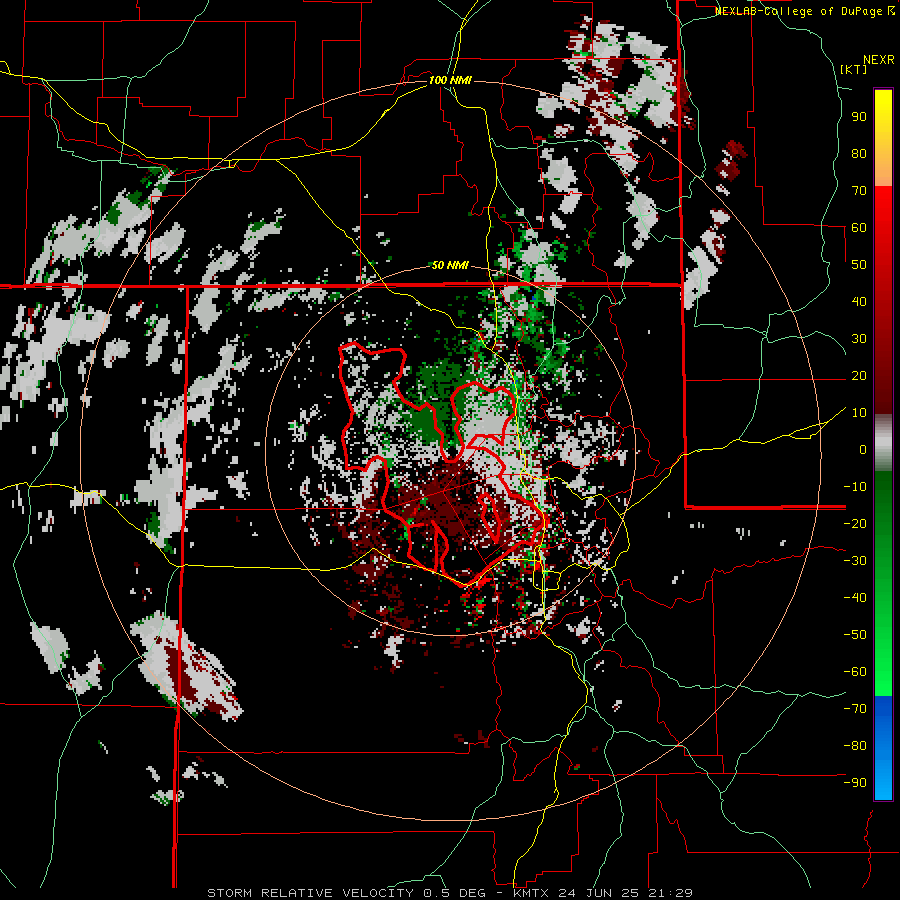The image size is (900, 900).
Task: Select the 50 value on the velocity scale
Action: coord(859,265)
